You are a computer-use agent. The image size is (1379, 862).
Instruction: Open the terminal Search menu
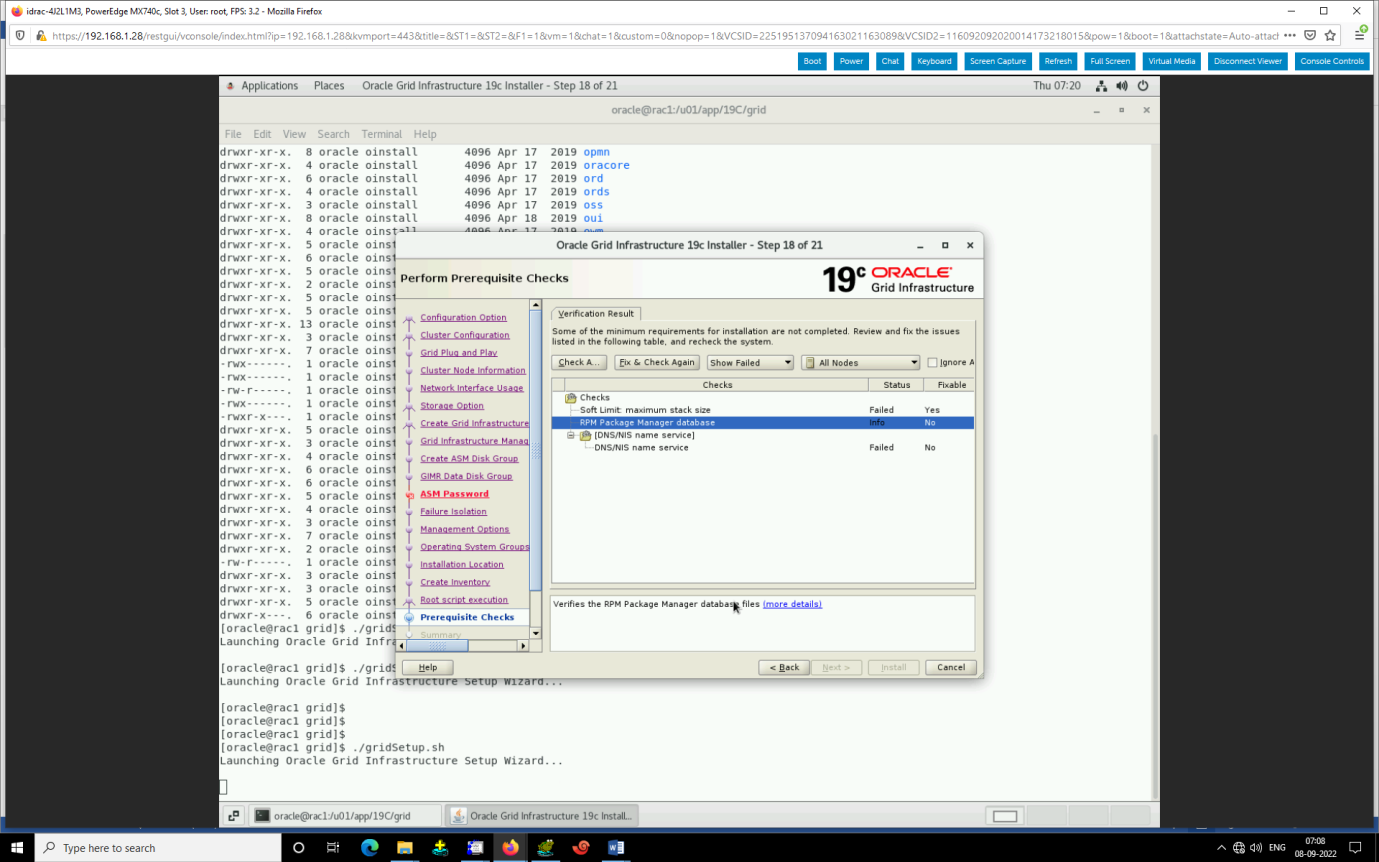click(x=334, y=134)
